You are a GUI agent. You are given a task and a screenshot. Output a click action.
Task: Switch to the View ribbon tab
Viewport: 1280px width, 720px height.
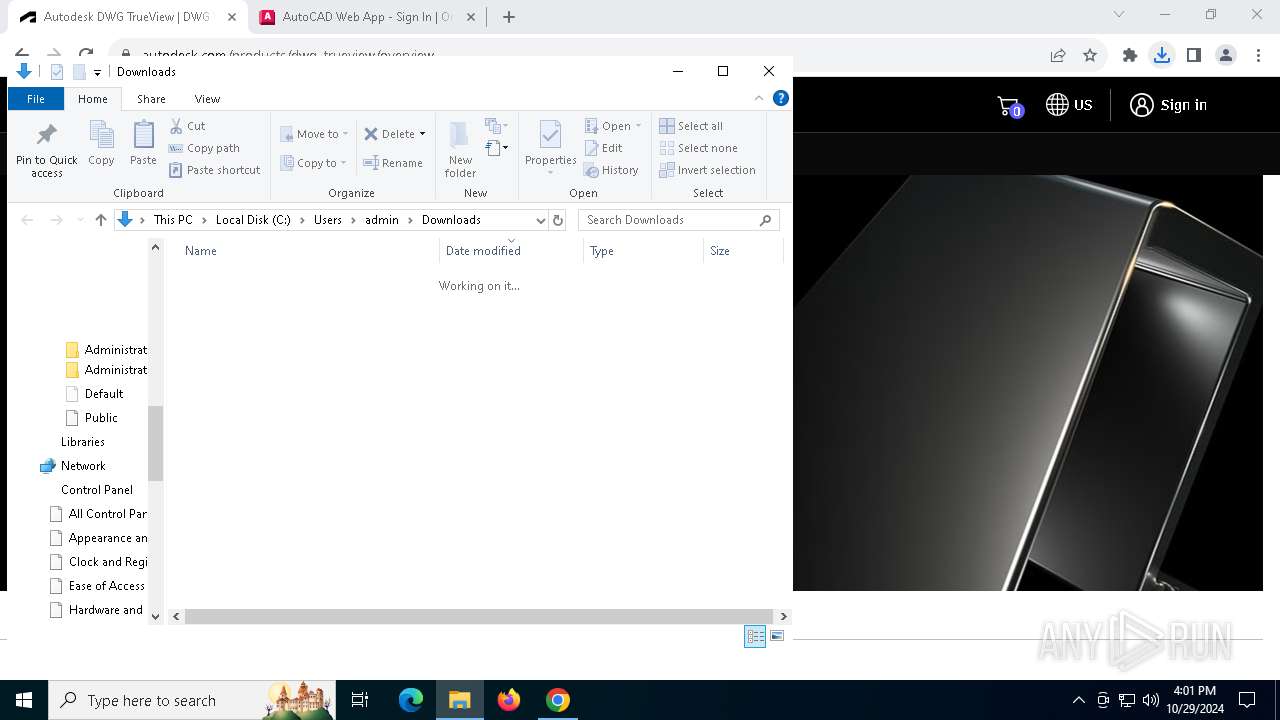(x=207, y=99)
